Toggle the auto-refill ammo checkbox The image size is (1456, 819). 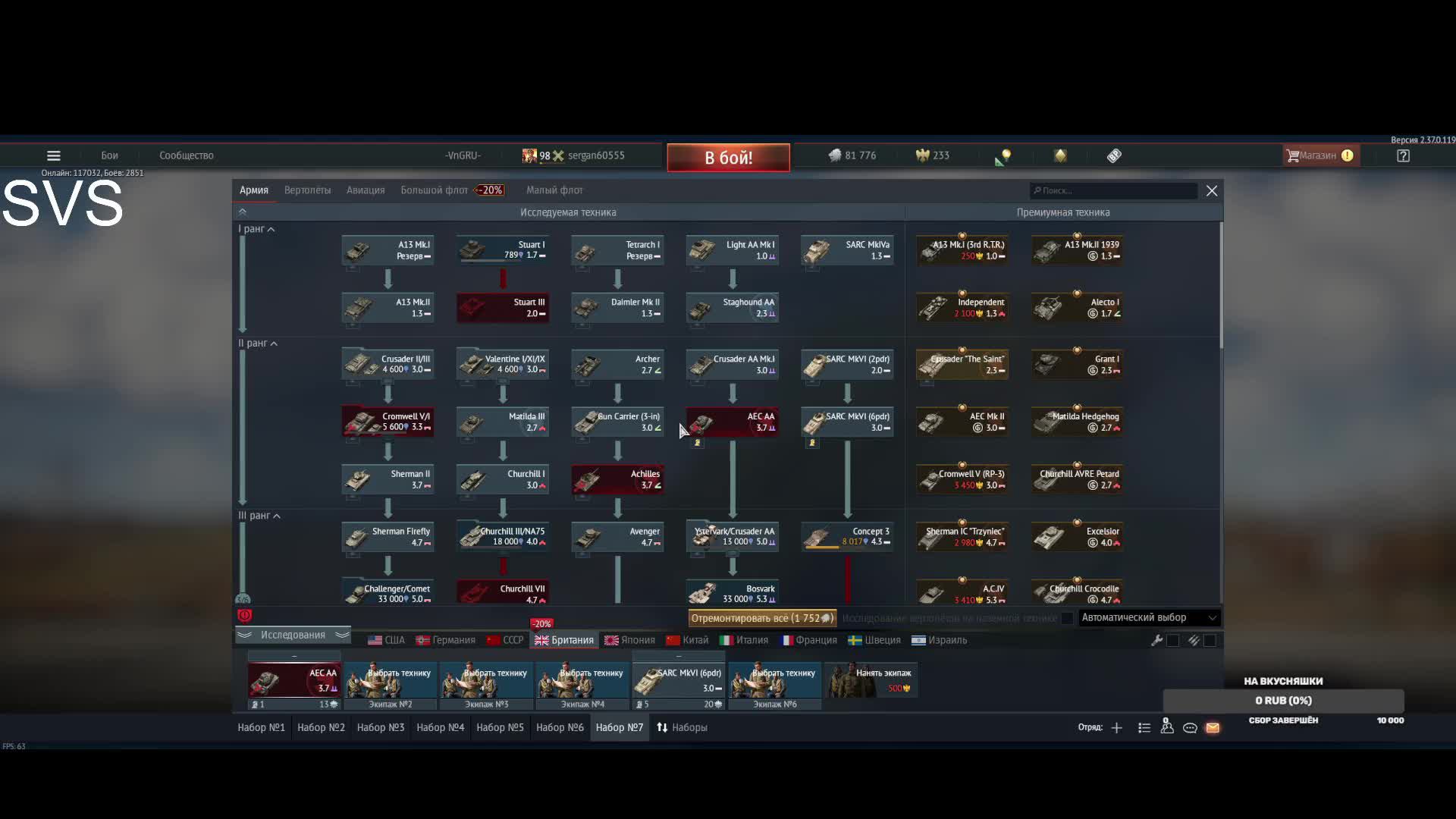click(x=1210, y=641)
